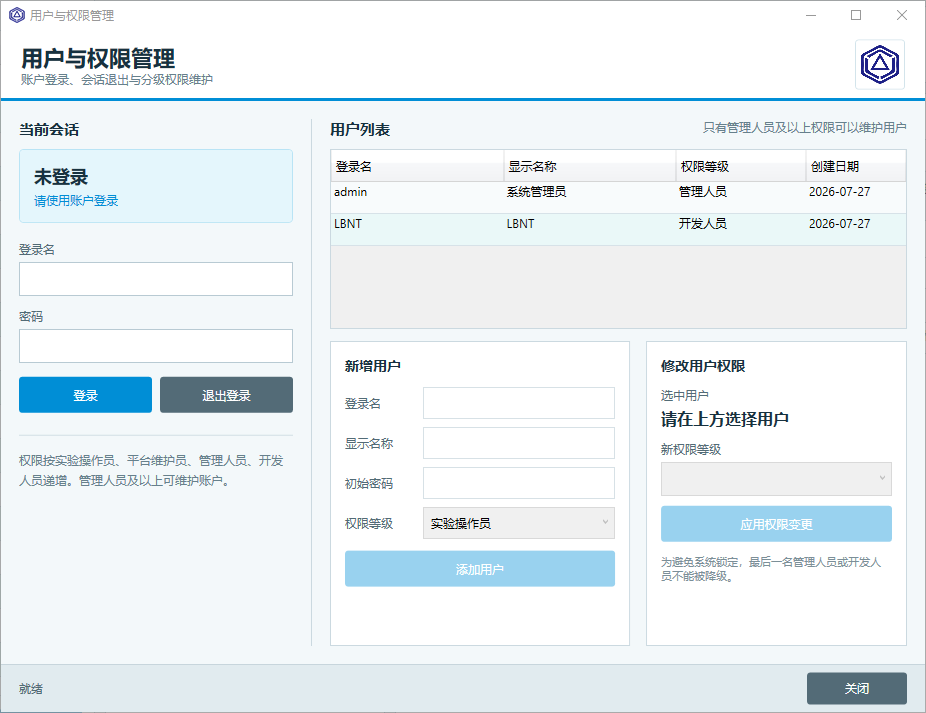This screenshot has width=926, height=713.
Task: Minimize the 用户与权限管理 window
Action: point(811,15)
